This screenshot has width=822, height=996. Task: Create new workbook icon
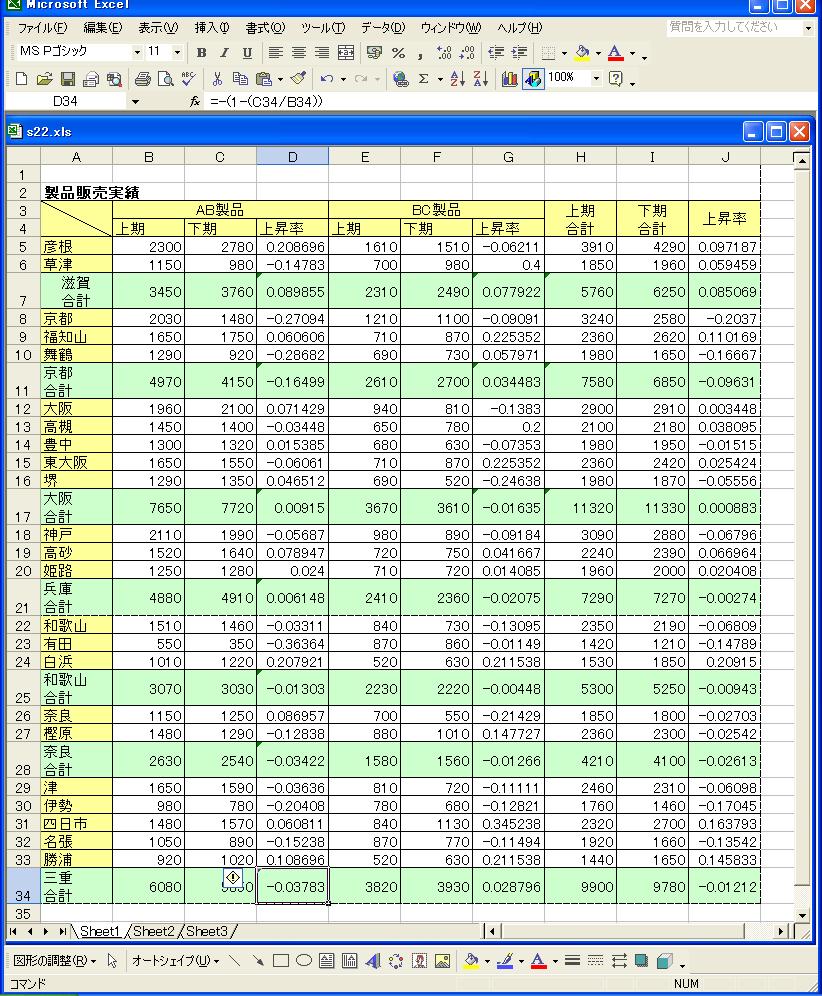tap(21, 79)
